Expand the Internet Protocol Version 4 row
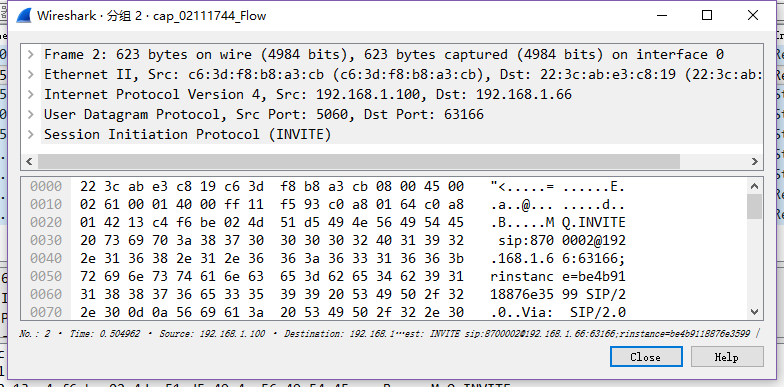The image size is (784, 387). coord(31,94)
